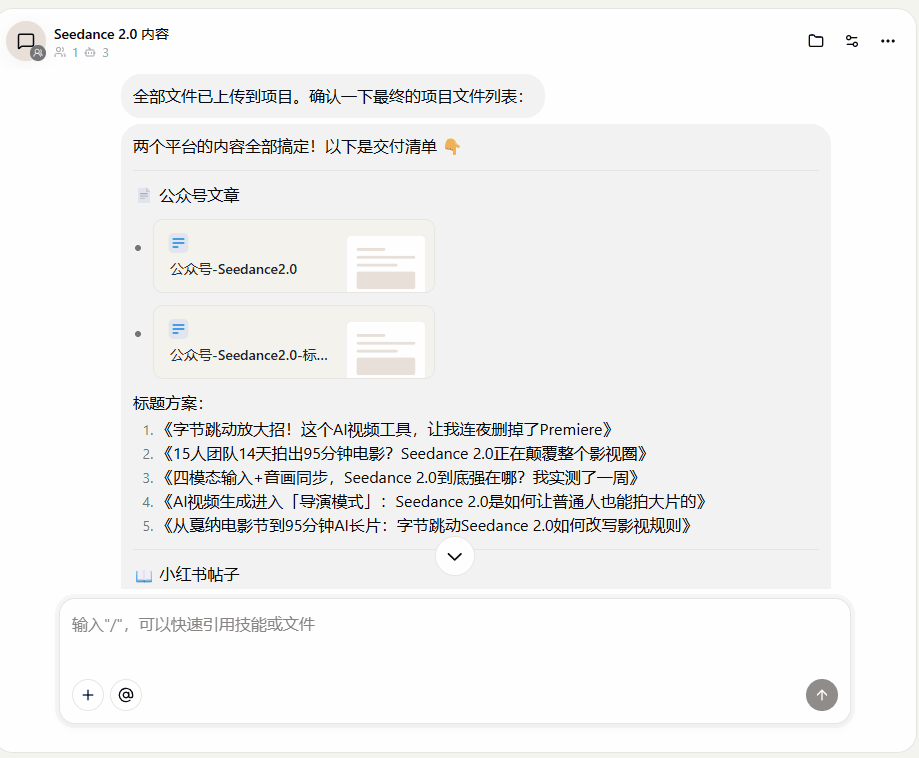
Task: Click the page icon beside 公众号文章
Action: pyautogui.click(x=144, y=195)
